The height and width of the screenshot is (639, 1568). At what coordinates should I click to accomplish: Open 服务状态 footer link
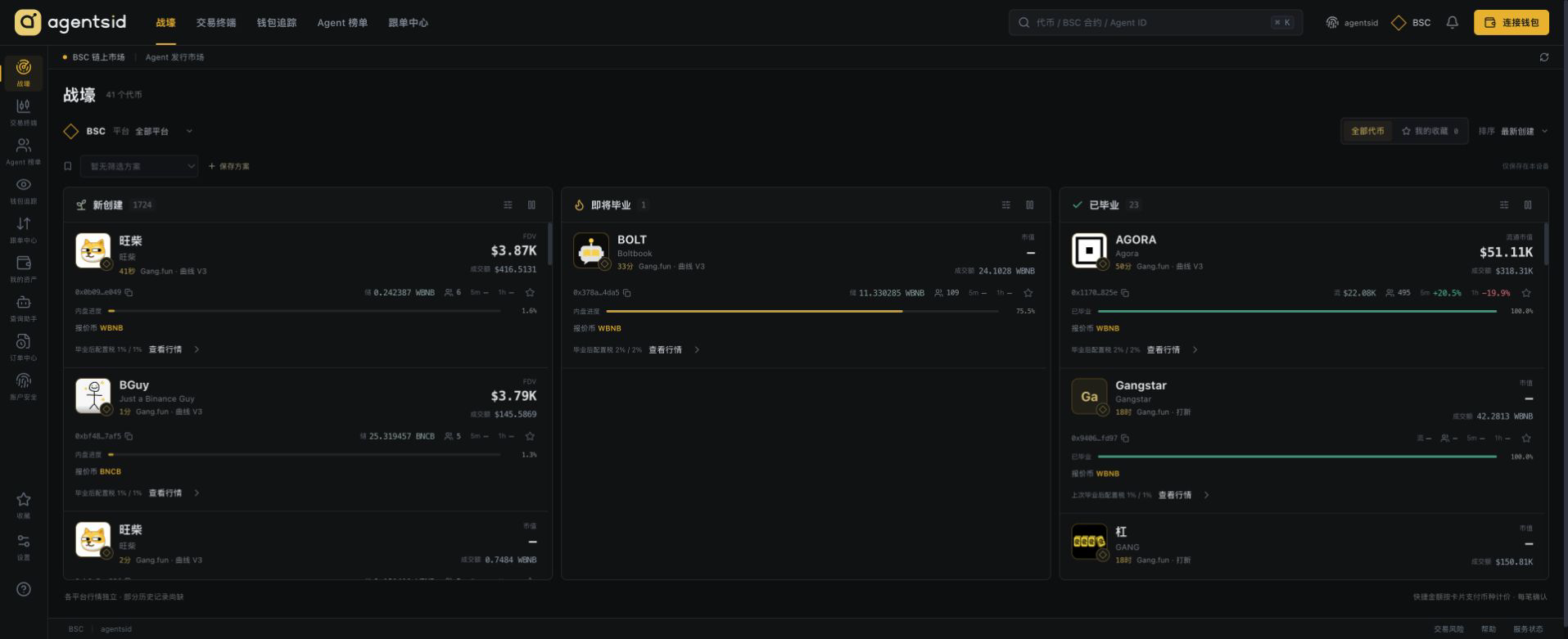[x=1528, y=629]
